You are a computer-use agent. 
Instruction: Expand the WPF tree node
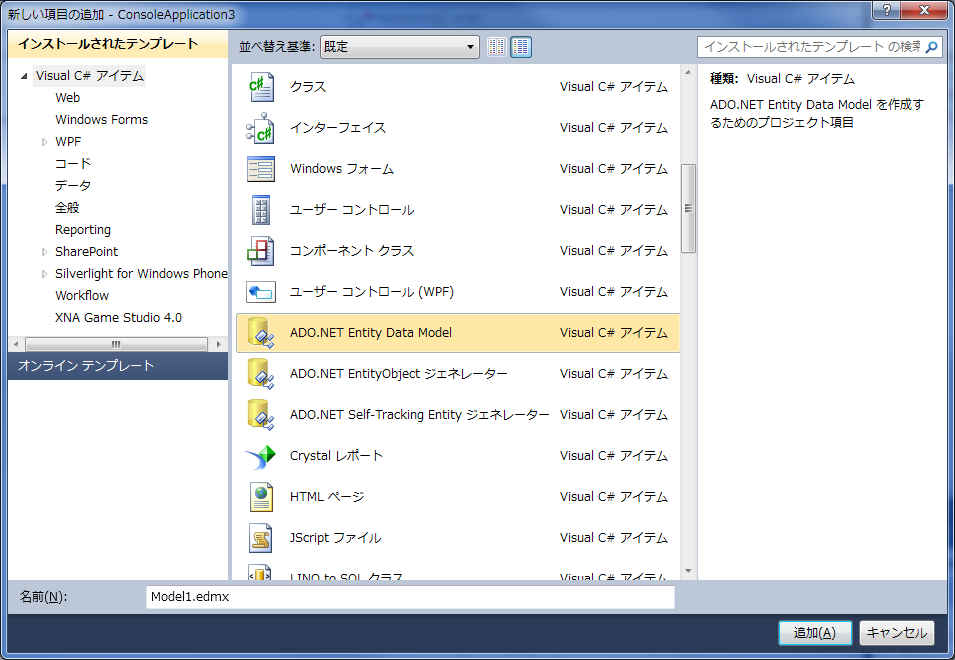(x=44, y=142)
